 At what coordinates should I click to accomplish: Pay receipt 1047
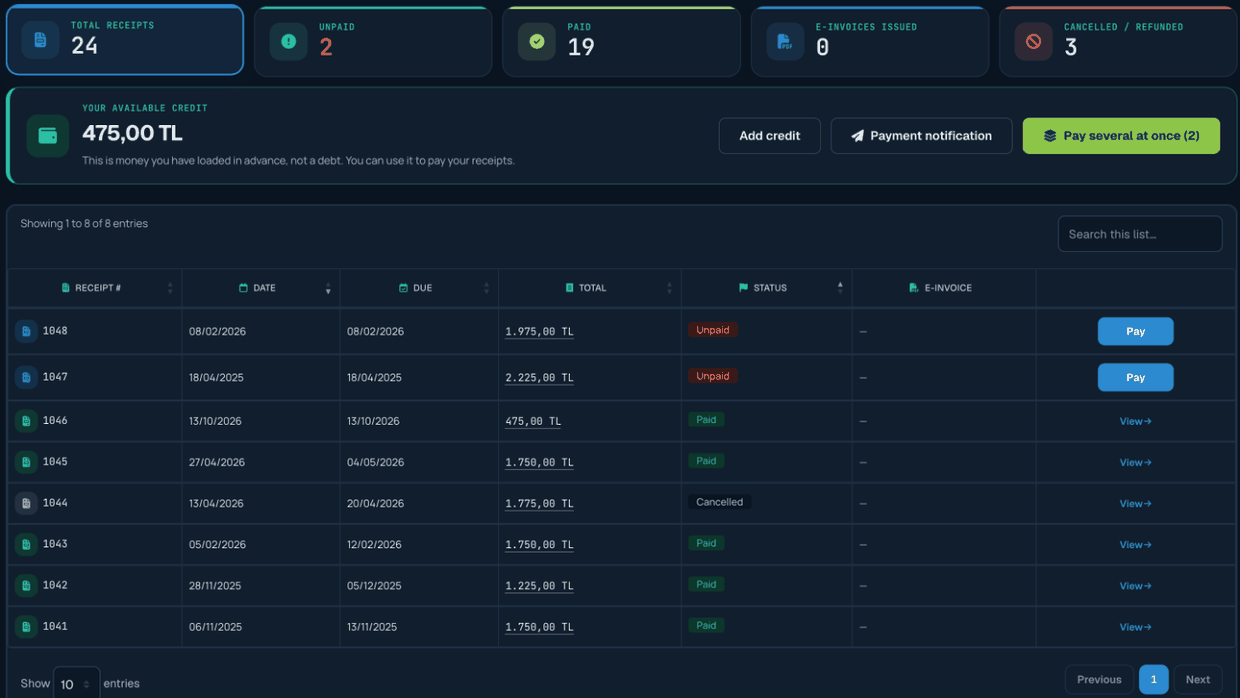[1135, 377]
